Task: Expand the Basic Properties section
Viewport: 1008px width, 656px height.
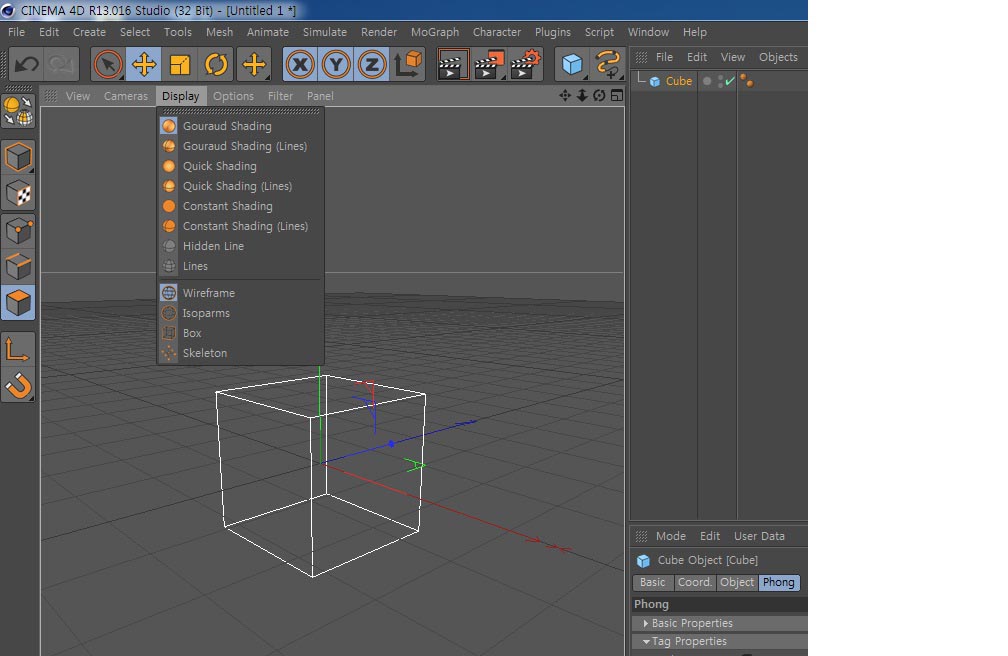Action: pyautogui.click(x=692, y=623)
